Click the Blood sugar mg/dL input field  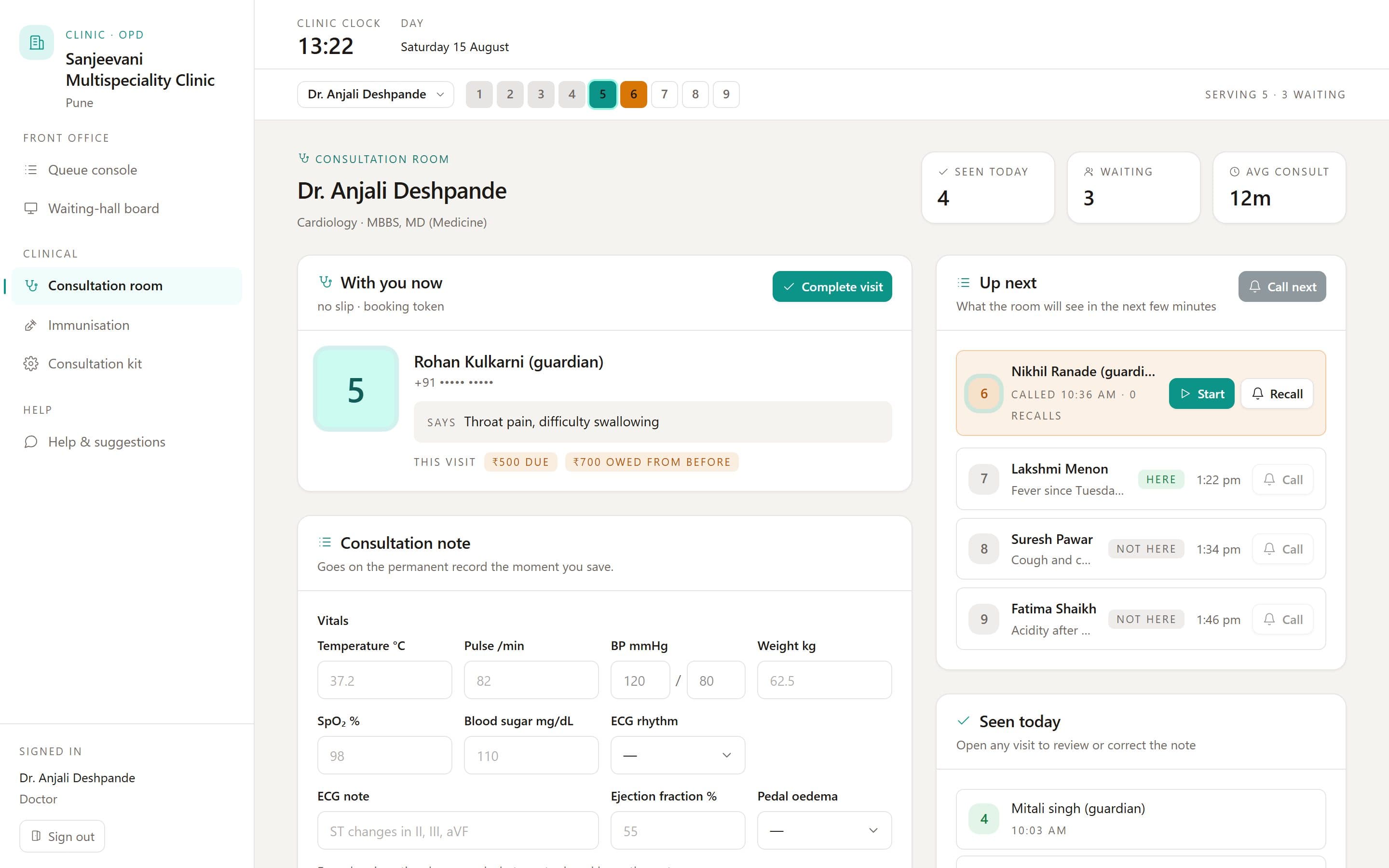[x=531, y=756]
